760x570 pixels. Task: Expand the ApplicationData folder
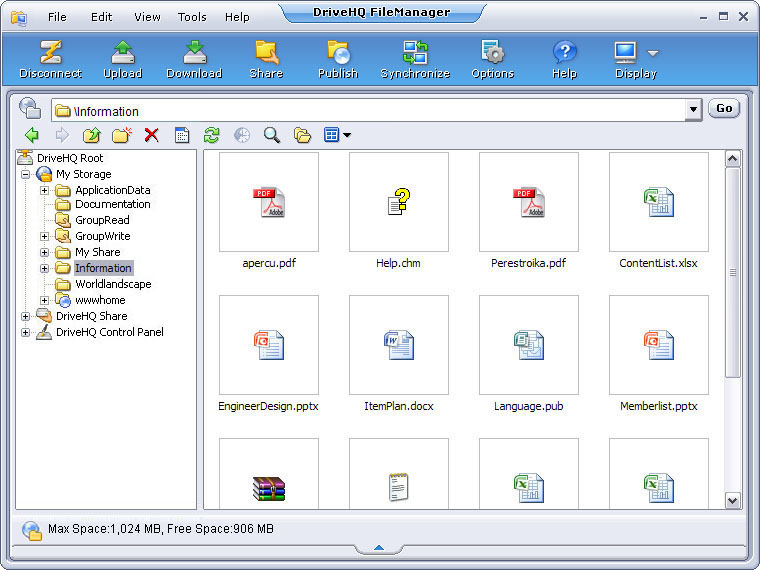[44, 190]
